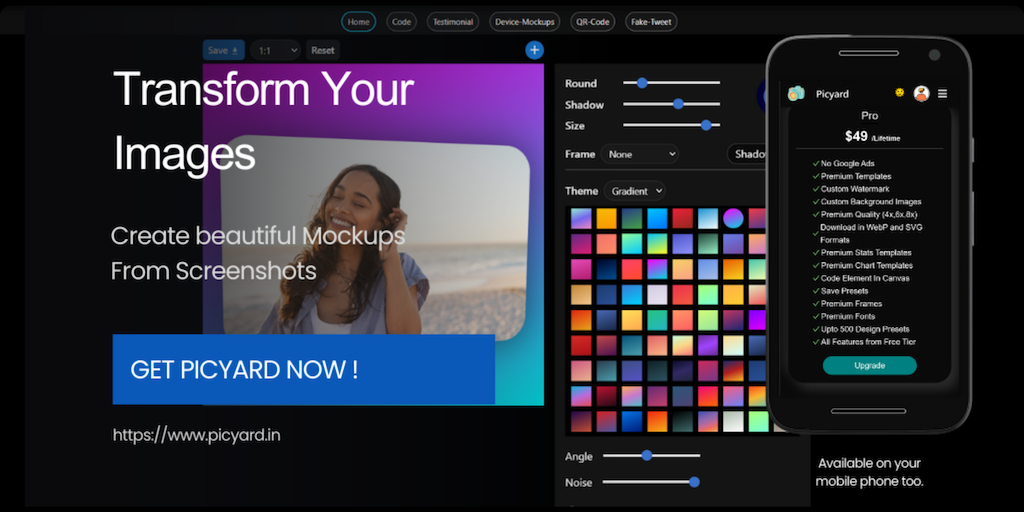The height and width of the screenshot is (512, 1024).
Task: Toggle the yellow sun theme icon on phone
Action: click(x=900, y=93)
